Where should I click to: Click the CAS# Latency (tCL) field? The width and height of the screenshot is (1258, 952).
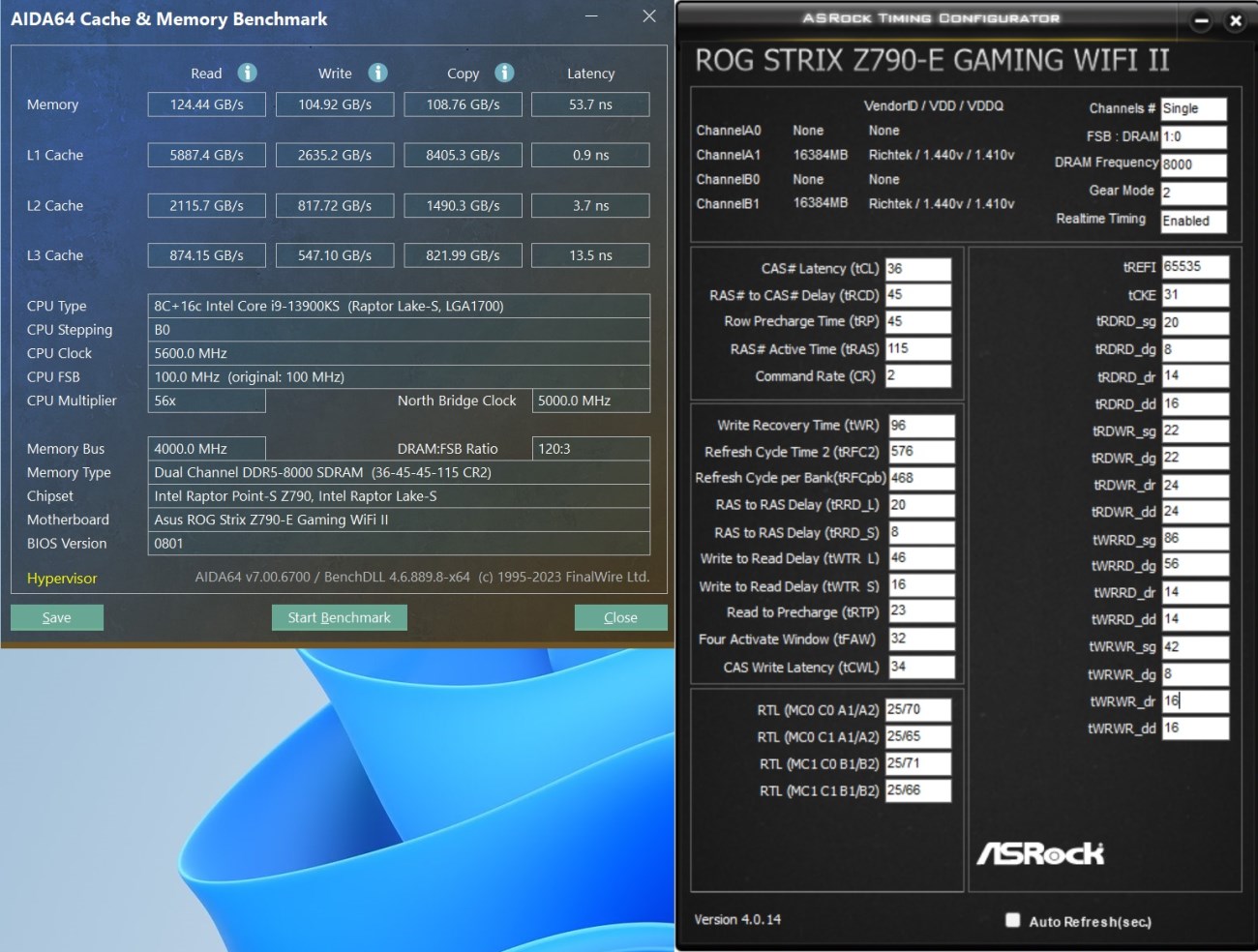click(x=918, y=268)
